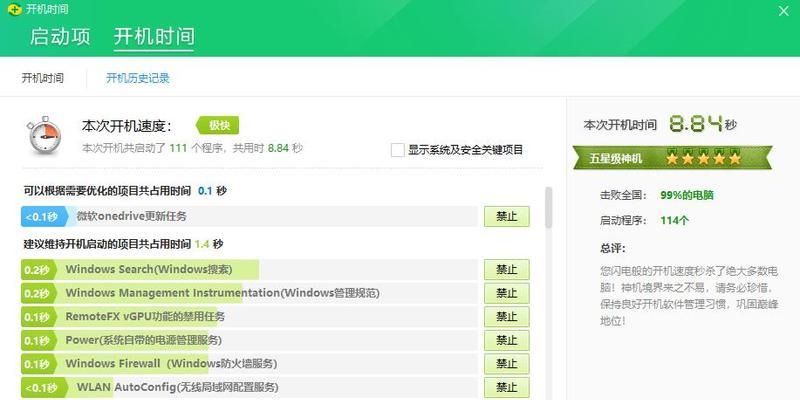Select the Windows Firewall row text
The width and height of the screenshot is (800, 400).
(171, 364)
